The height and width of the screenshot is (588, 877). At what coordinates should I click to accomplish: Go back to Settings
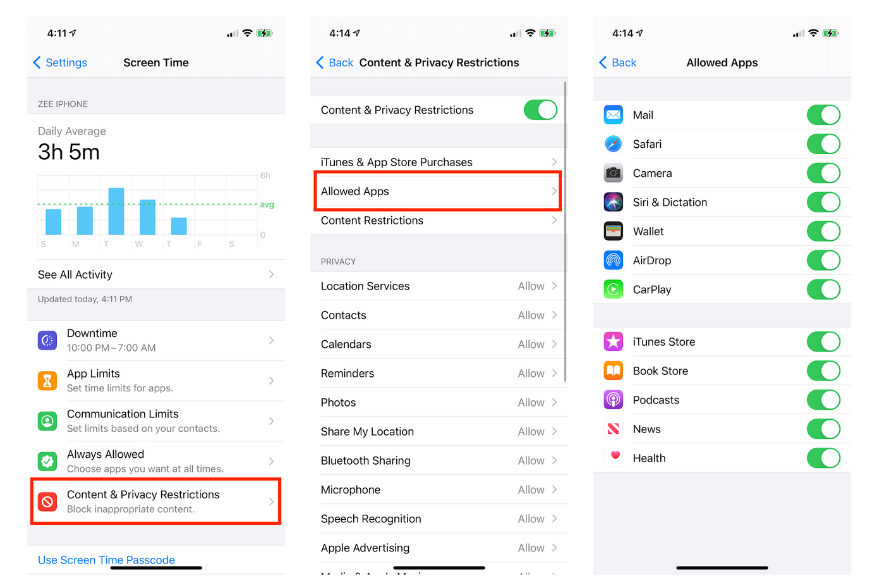coord(60,62)
